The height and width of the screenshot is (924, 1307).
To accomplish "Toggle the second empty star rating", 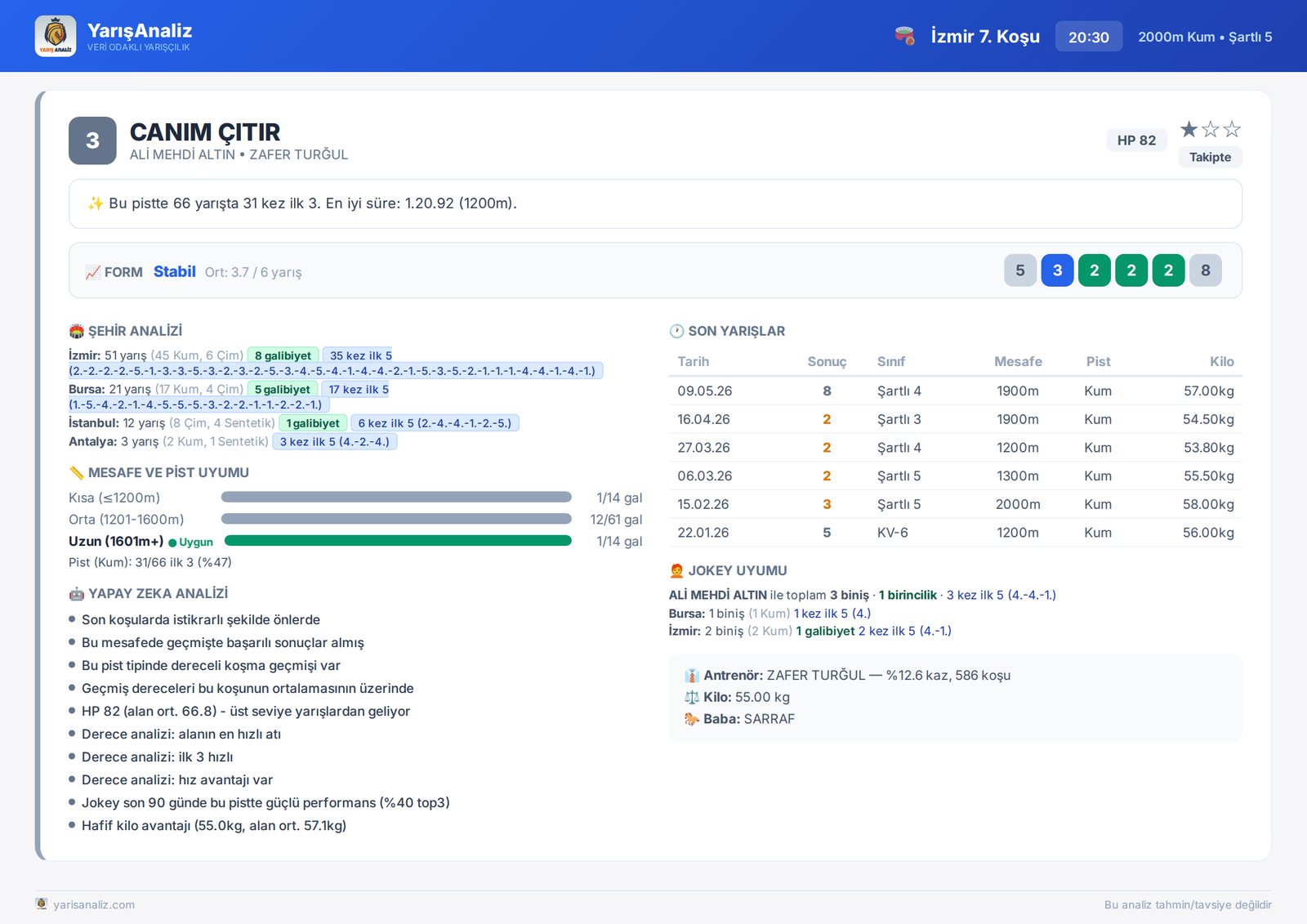I will 1211,129.
